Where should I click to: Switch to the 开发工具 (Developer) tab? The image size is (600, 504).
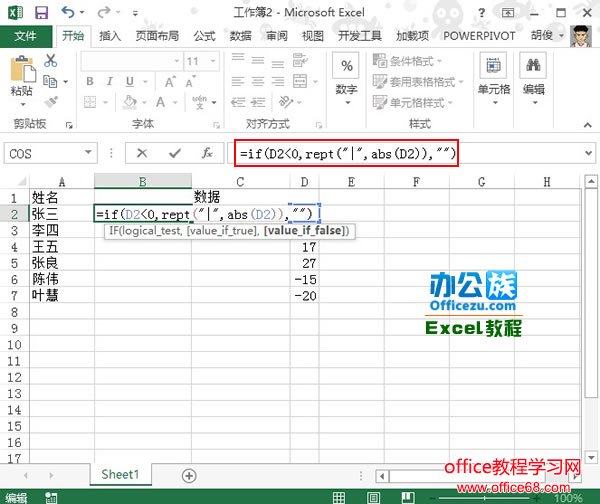point(360,36)
